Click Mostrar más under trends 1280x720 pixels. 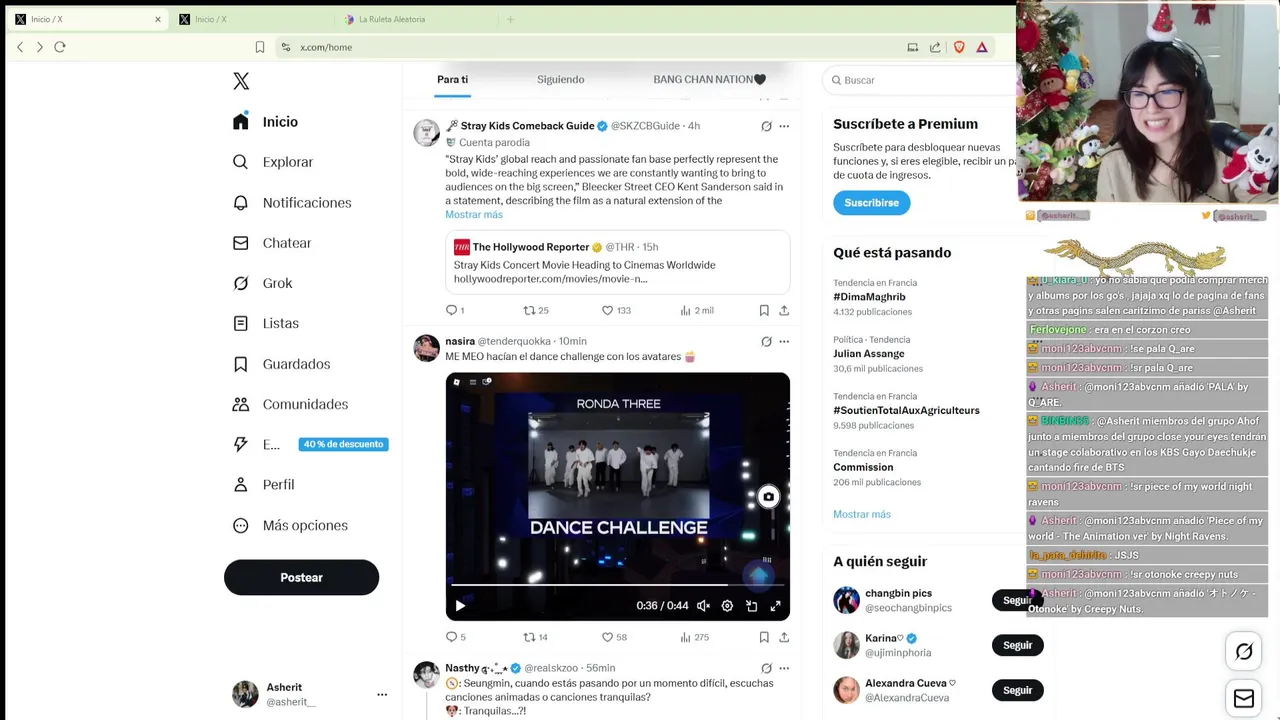862,514
